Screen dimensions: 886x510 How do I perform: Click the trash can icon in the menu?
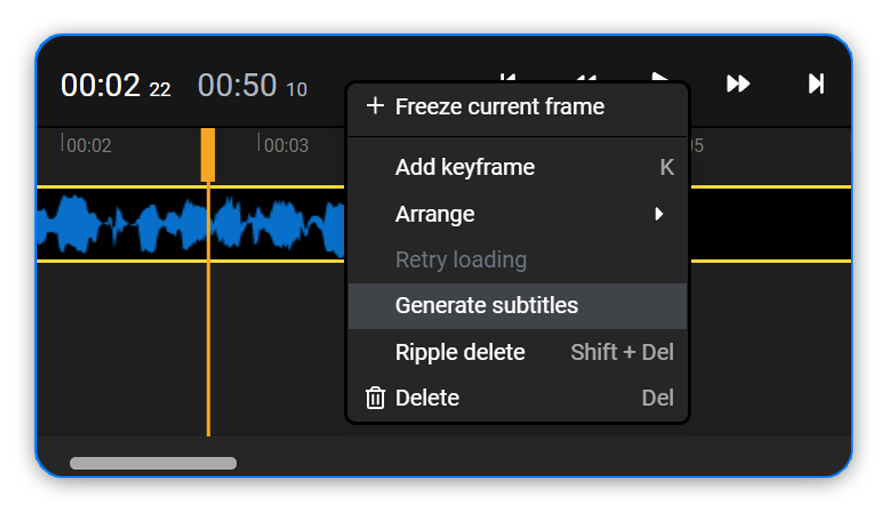click(375, 398)
